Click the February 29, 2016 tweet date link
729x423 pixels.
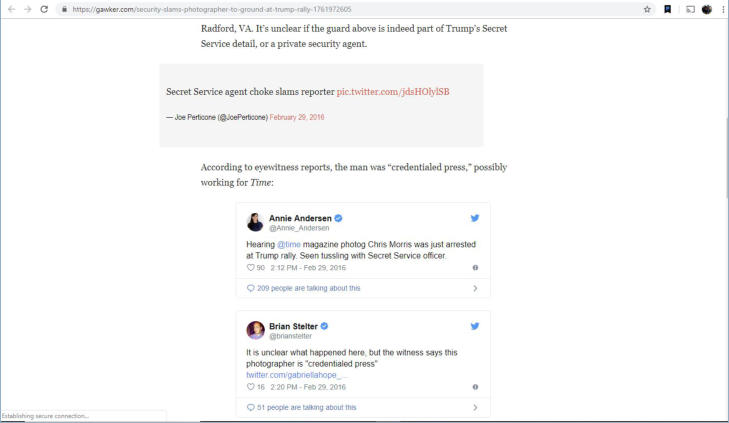point(297,117)
